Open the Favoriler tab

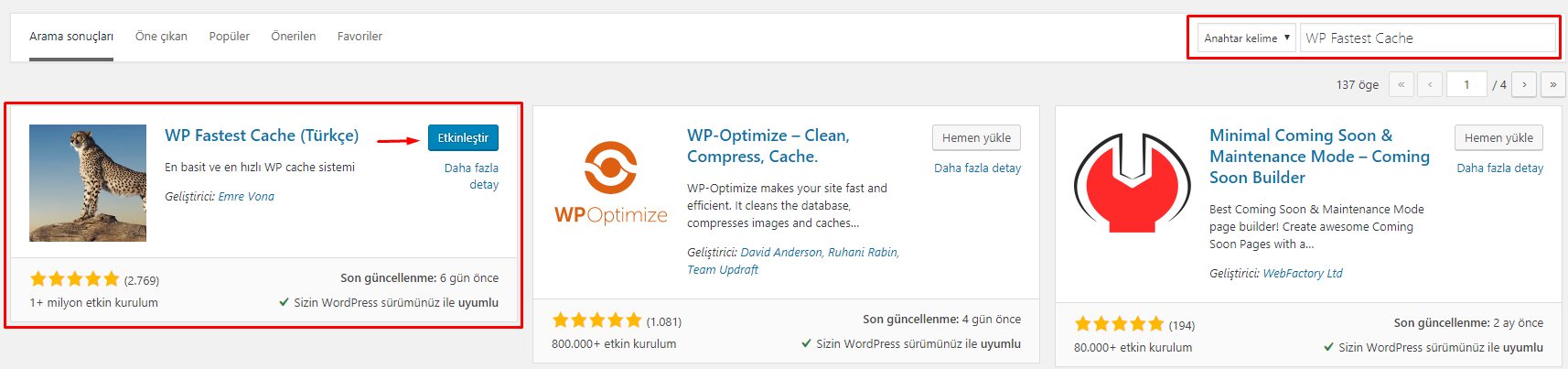tap(360, 37)
